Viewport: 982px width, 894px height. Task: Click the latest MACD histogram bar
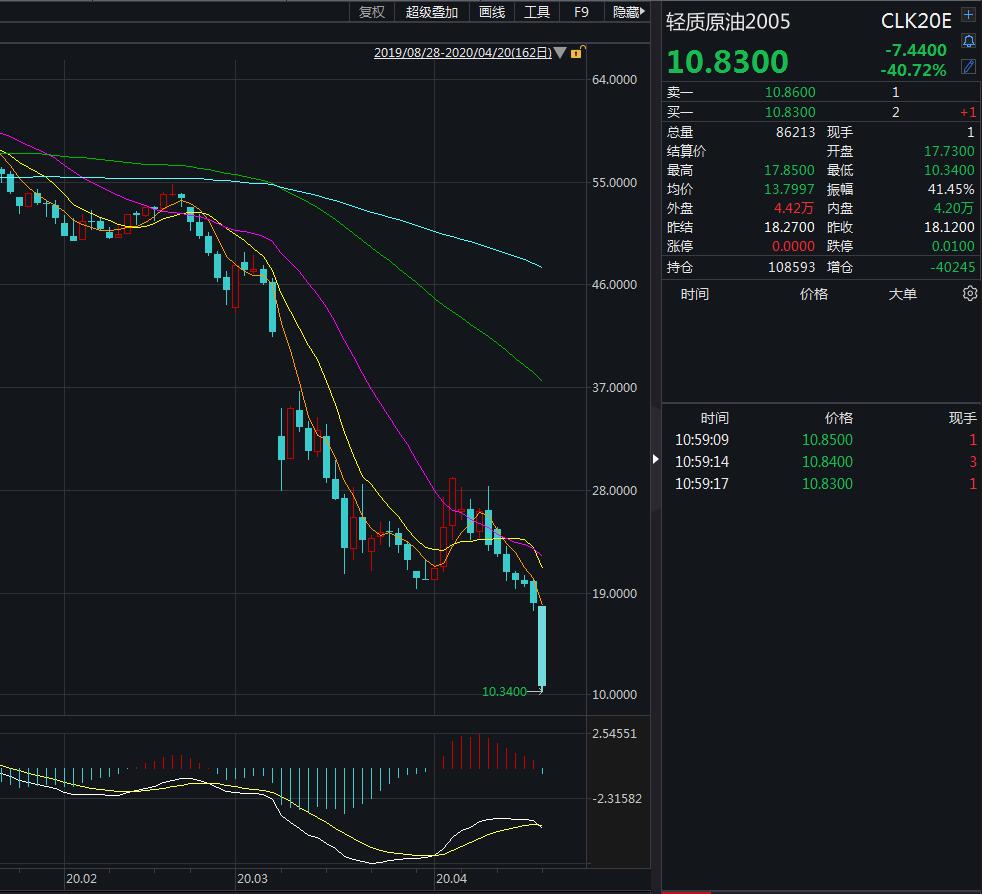[x=542, y=771]
